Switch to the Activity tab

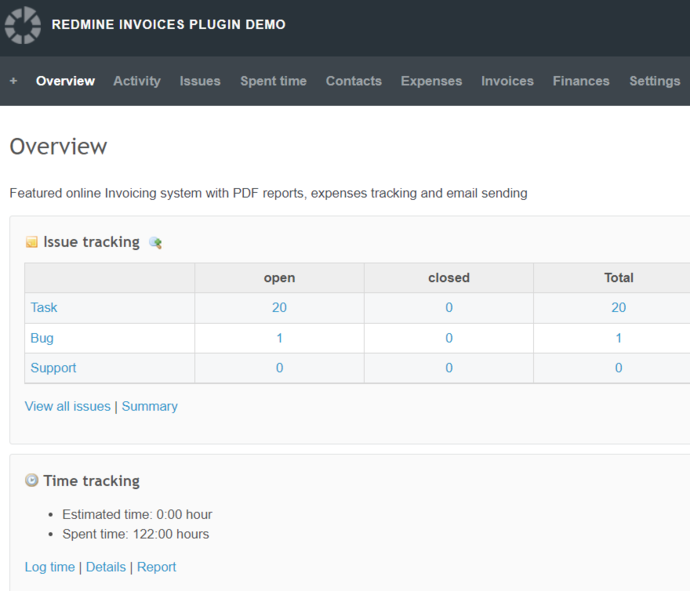pos(137,81)
